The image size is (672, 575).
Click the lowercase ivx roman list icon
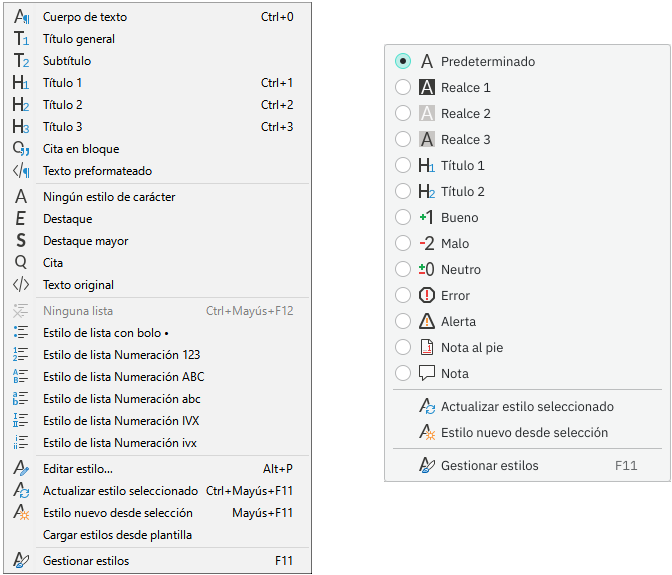(x=21, y=443)
